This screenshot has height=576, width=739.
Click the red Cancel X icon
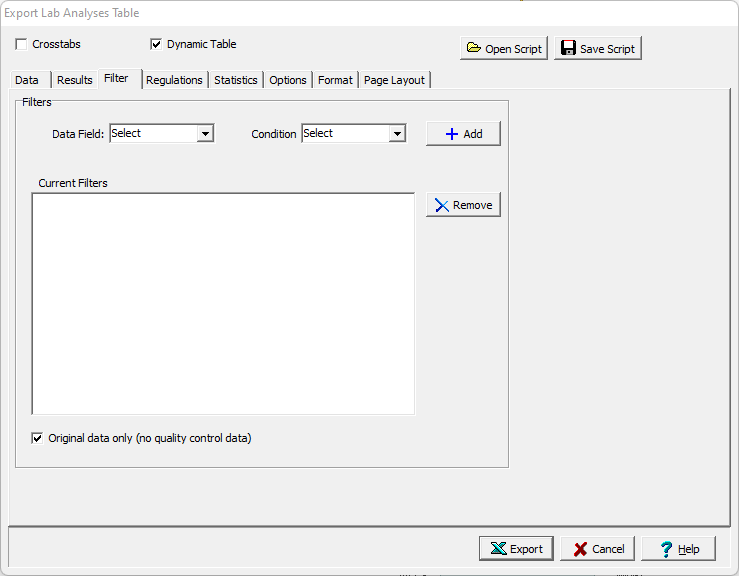click(580, 549)
